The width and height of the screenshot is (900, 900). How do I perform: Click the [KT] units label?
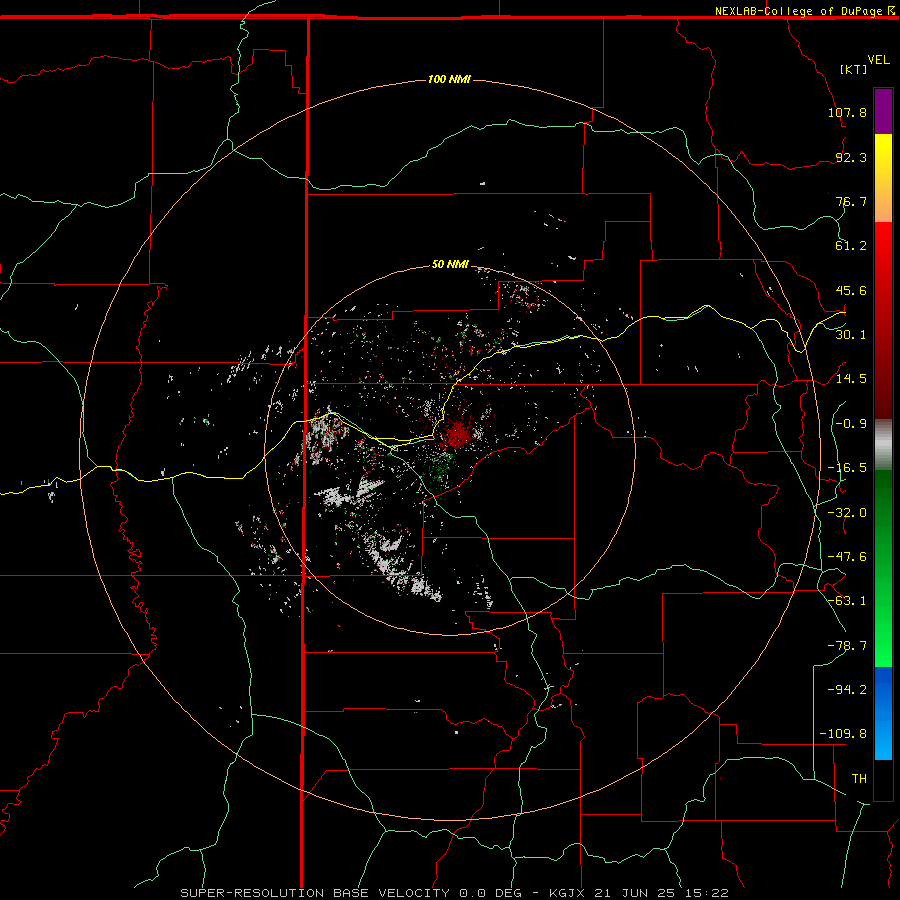(x=854, y=69)
